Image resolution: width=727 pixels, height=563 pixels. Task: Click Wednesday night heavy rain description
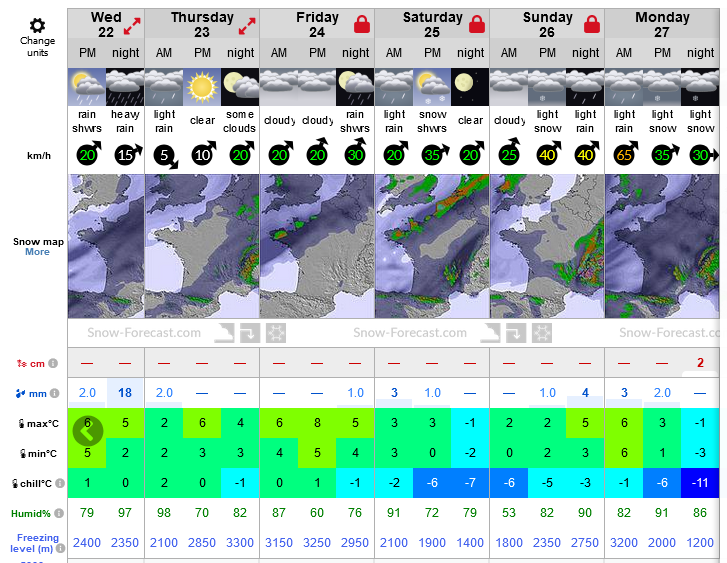(x=125, y=121)
